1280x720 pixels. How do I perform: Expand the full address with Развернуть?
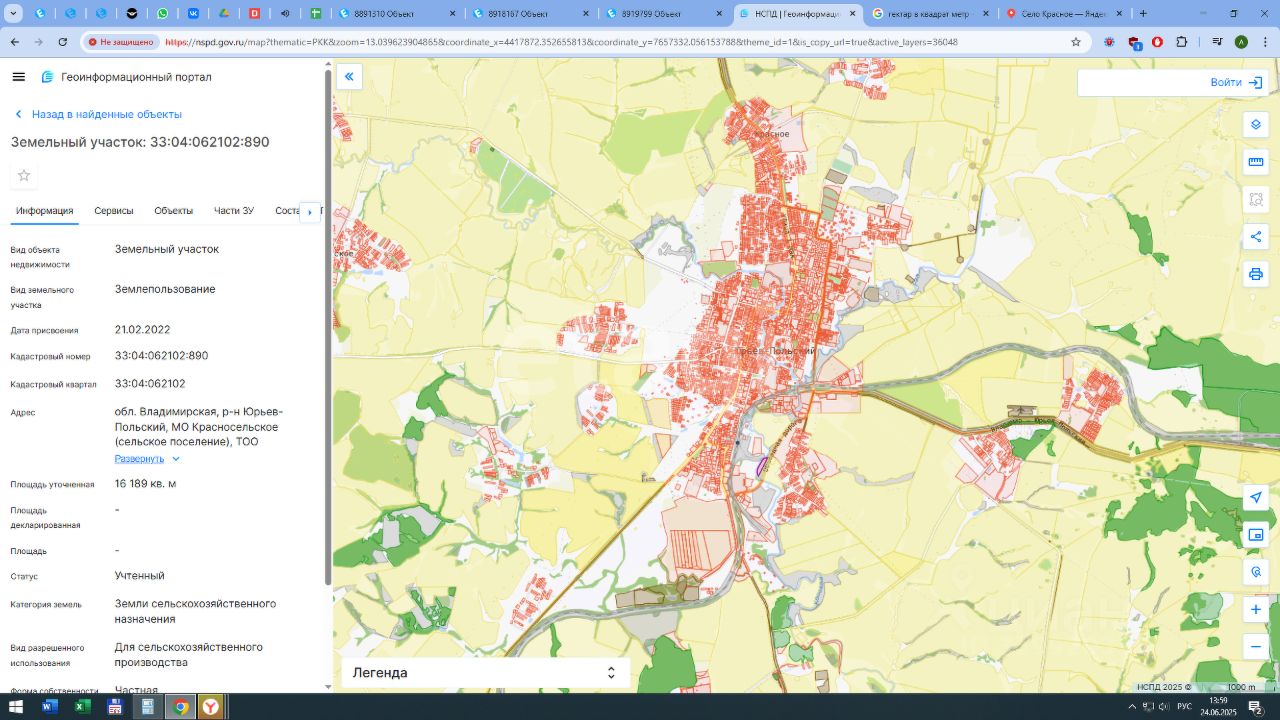pyautogui.click(x=147, y=459)
